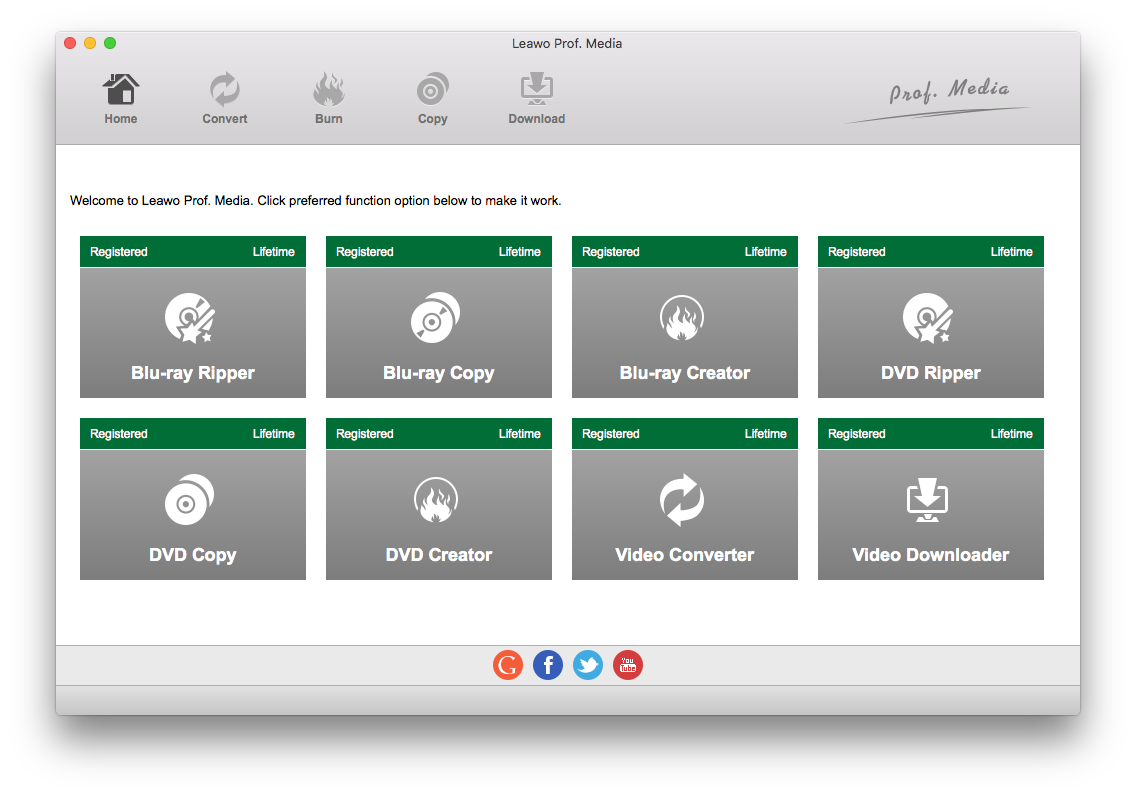Click Registered on the DVD Ripper card
This screenshot has height=795, width=1136.
(856, 251)
